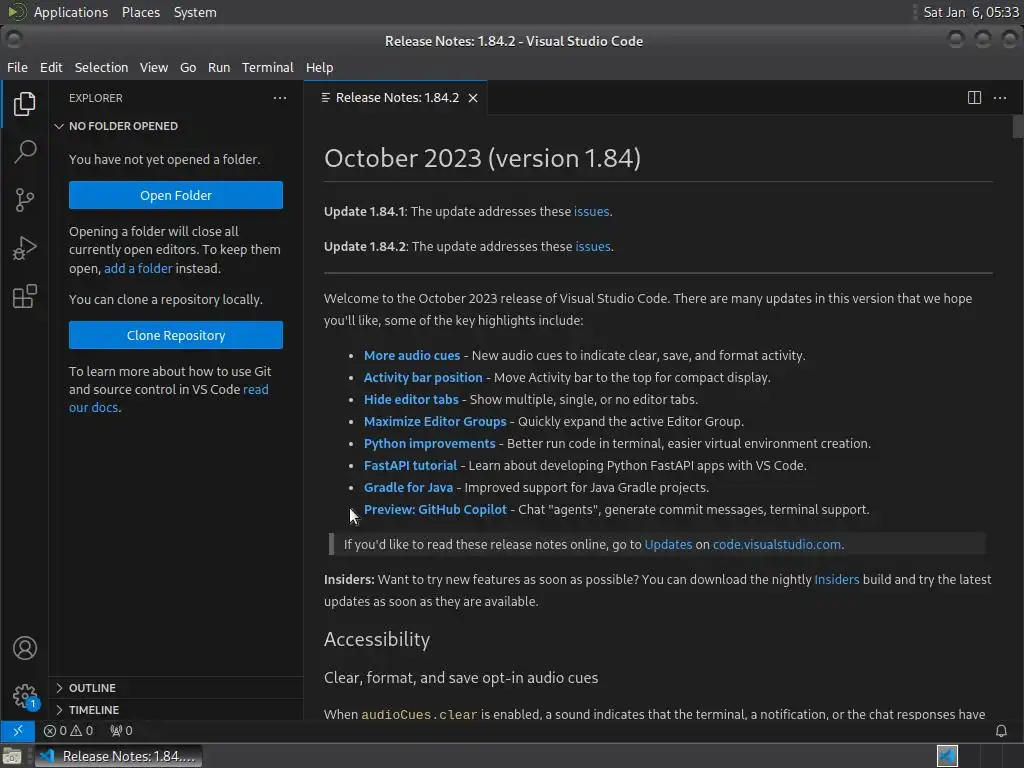Image resolution: width=1024 pixels, height=768 pixels.
Task: Open the Edit menu
Action: click(51, 67)
